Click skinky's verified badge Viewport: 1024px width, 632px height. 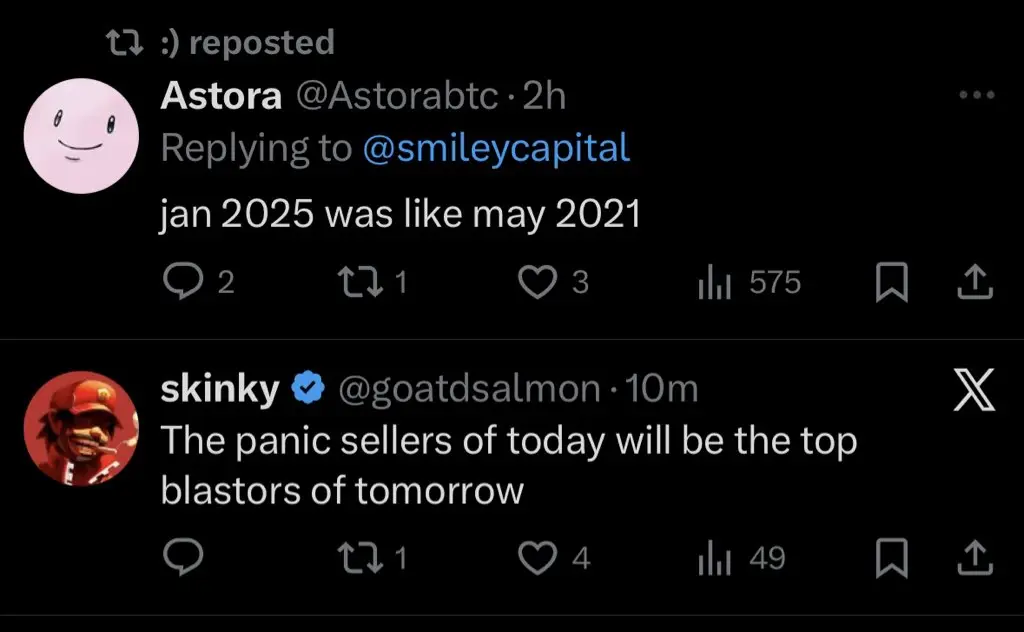(309, 389)
